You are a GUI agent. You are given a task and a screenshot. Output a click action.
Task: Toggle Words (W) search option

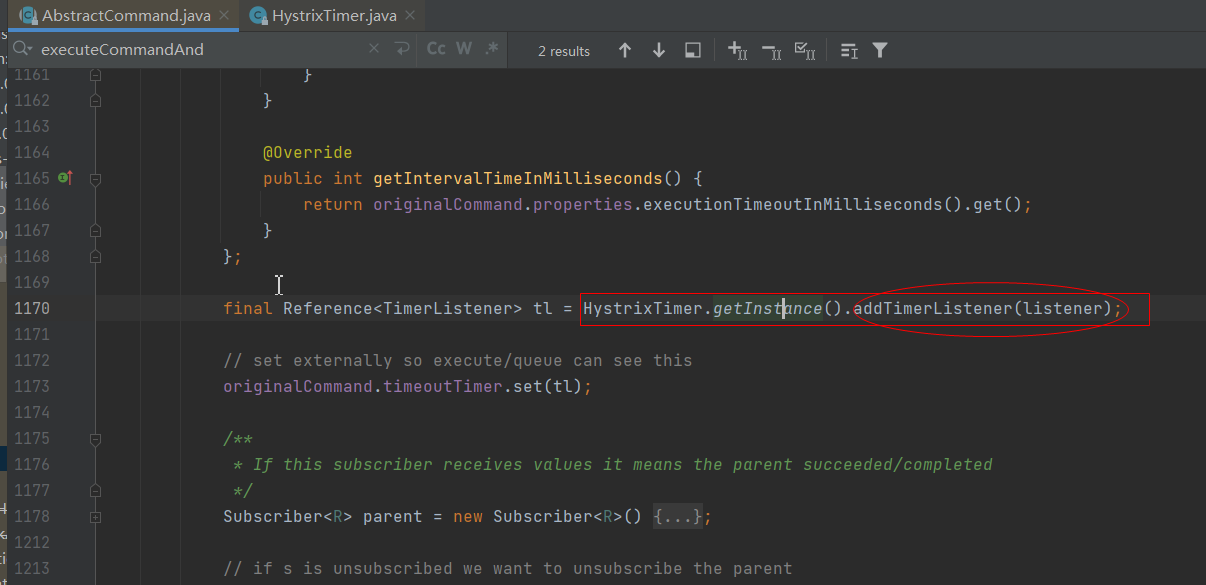pos(464,49)
